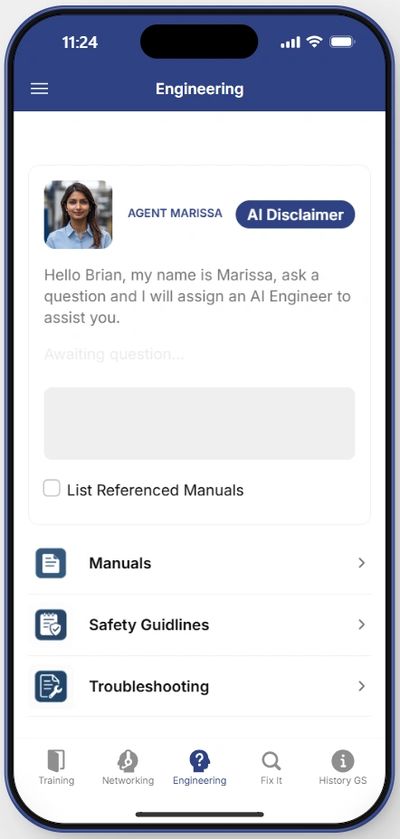Switch to the Networking tab label
The image size is (400, 839).
(x=128, y=781)
